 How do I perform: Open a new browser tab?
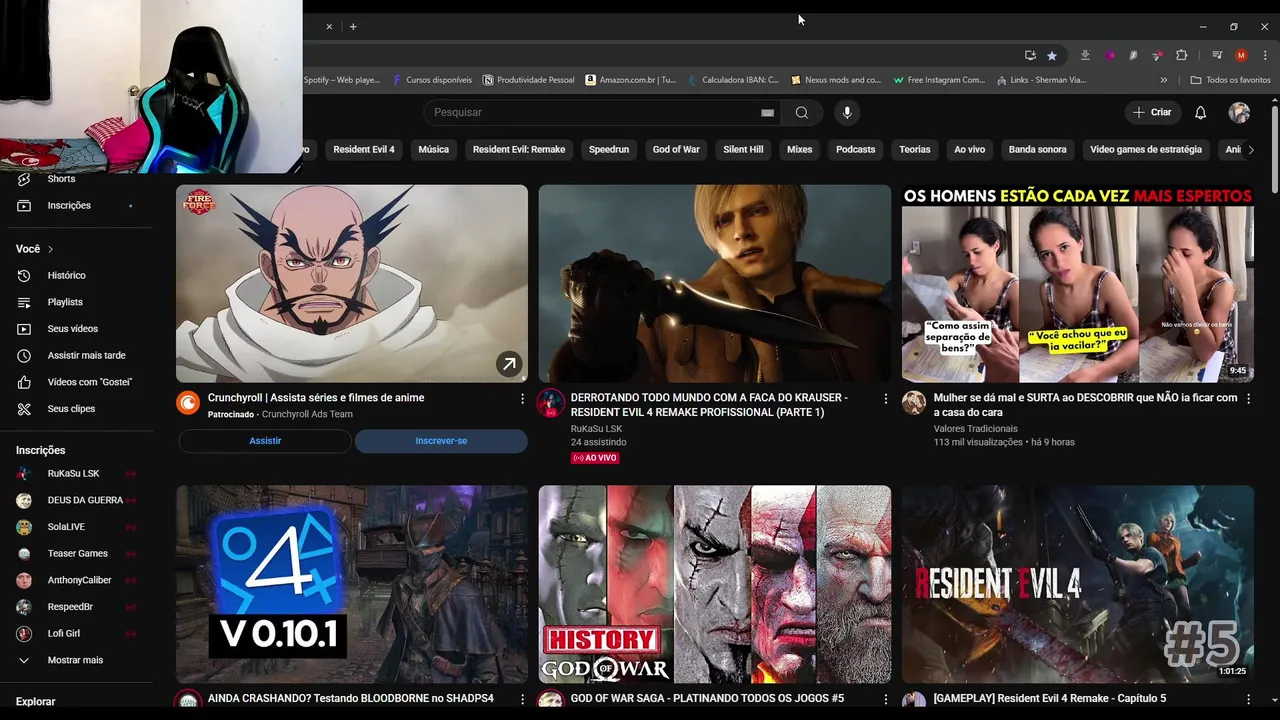coord(353,27)
